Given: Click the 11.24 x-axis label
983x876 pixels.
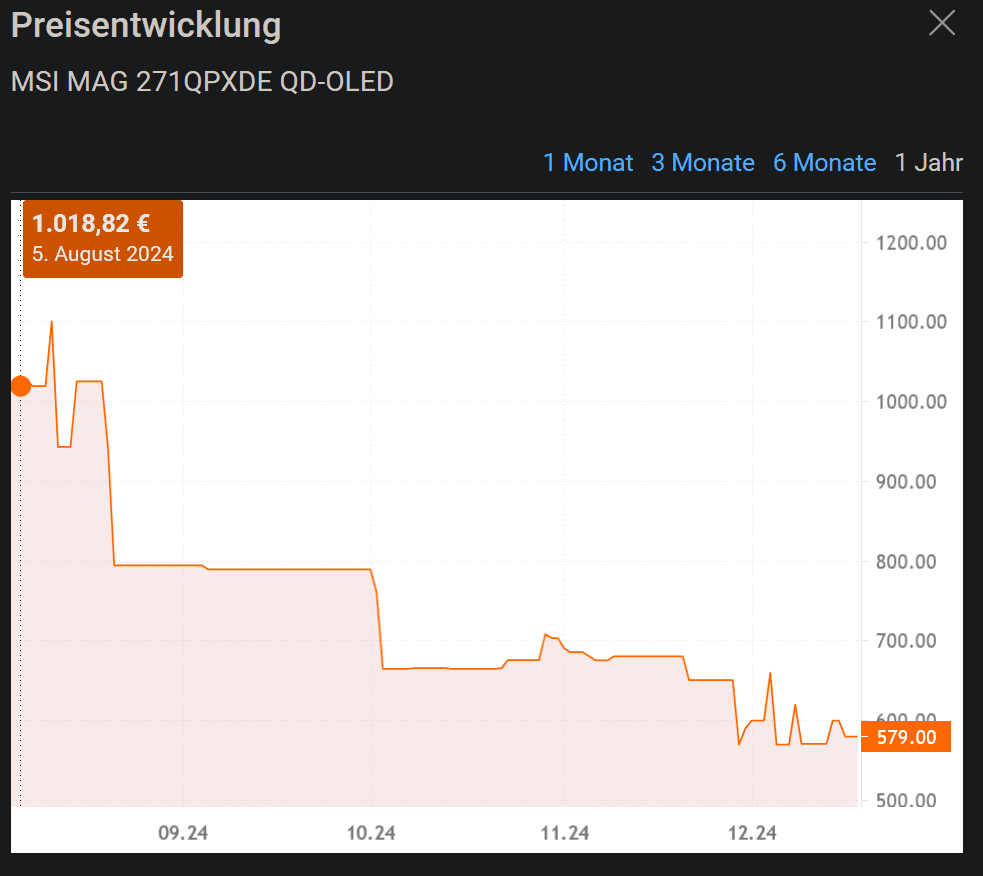Looking at the screenshot, I should pos(564,832).
